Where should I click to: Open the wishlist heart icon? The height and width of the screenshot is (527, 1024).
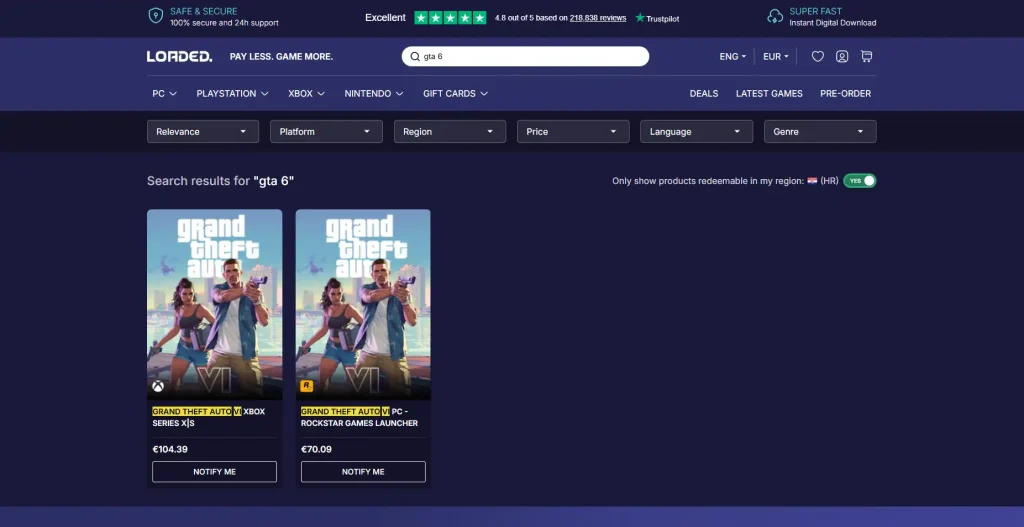pos(818,56)
